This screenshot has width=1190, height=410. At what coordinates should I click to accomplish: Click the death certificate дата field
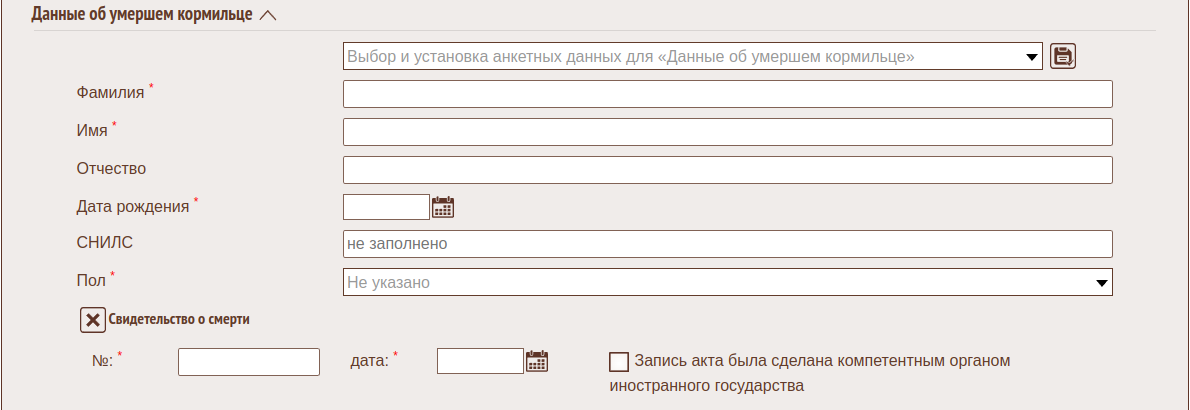[480, 361]
